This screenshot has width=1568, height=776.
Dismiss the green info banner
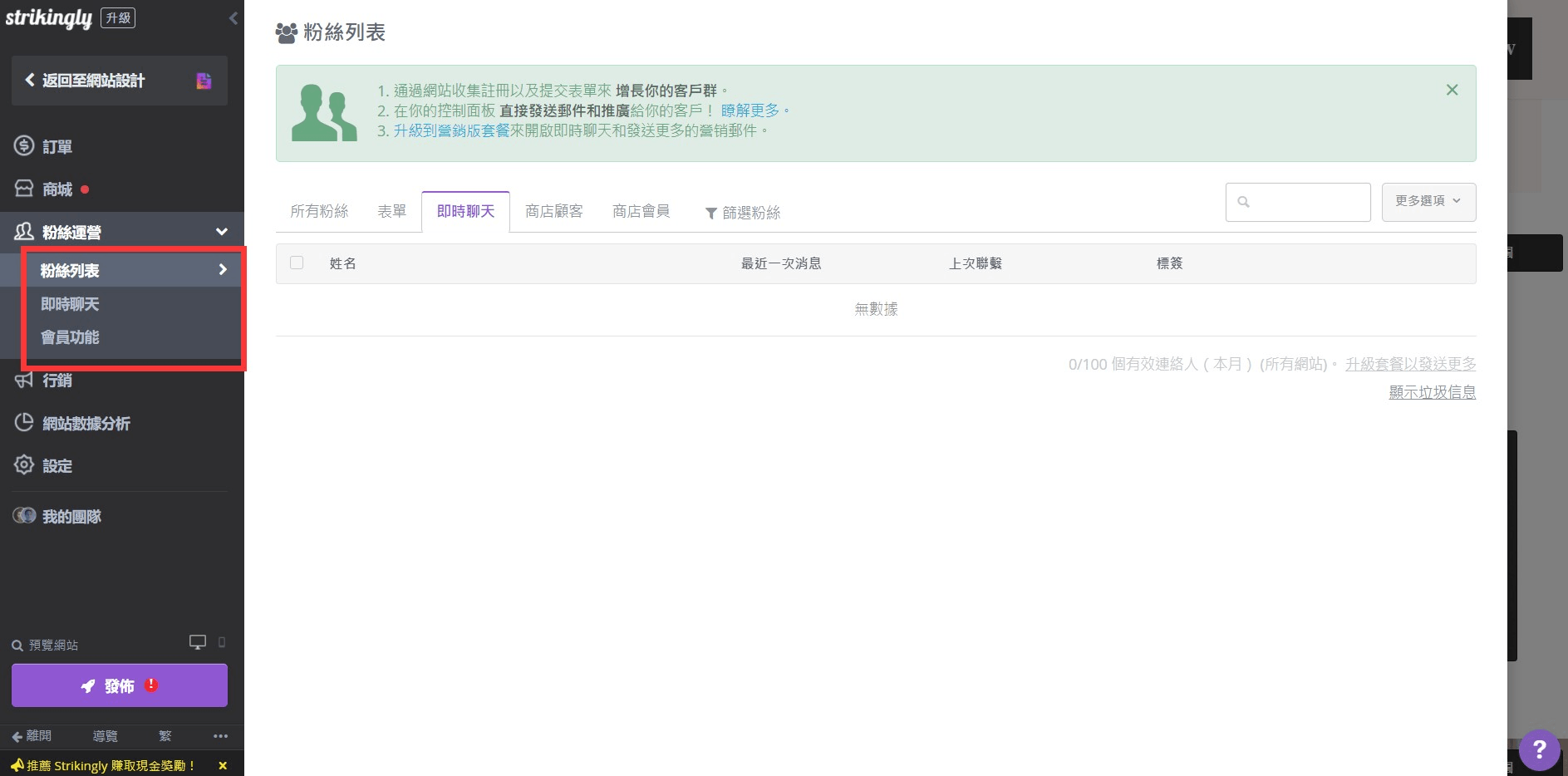(x=1452, y=90)
